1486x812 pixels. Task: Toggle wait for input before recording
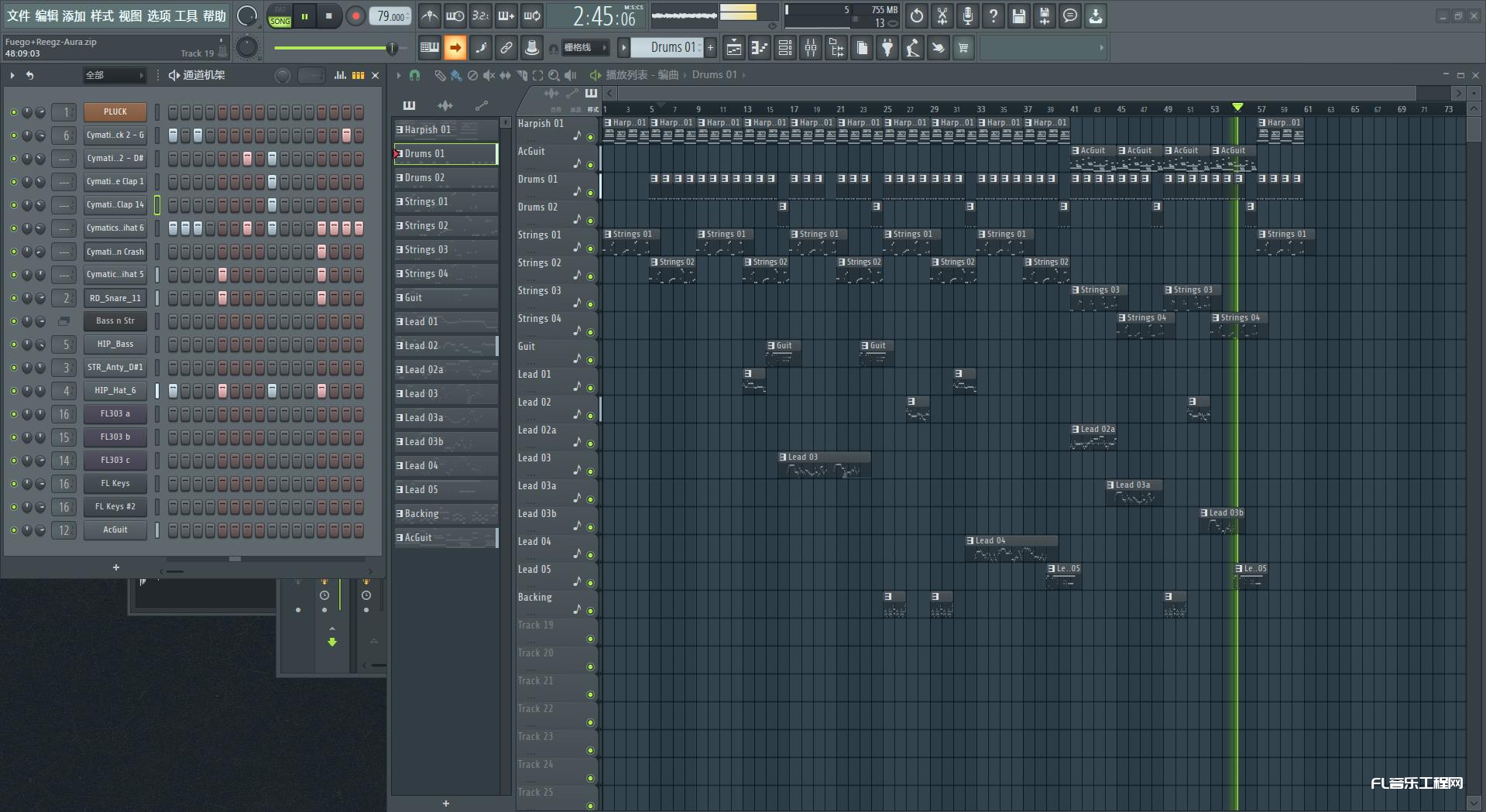point(455,15)
